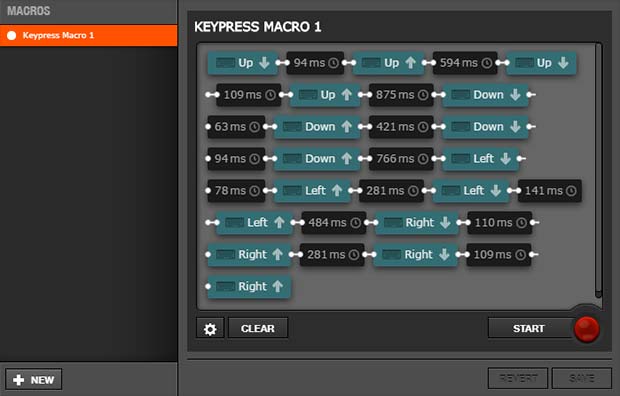Select the 141 ms delay block
Viewport: 620px width, 396px height.
(550, 191)
